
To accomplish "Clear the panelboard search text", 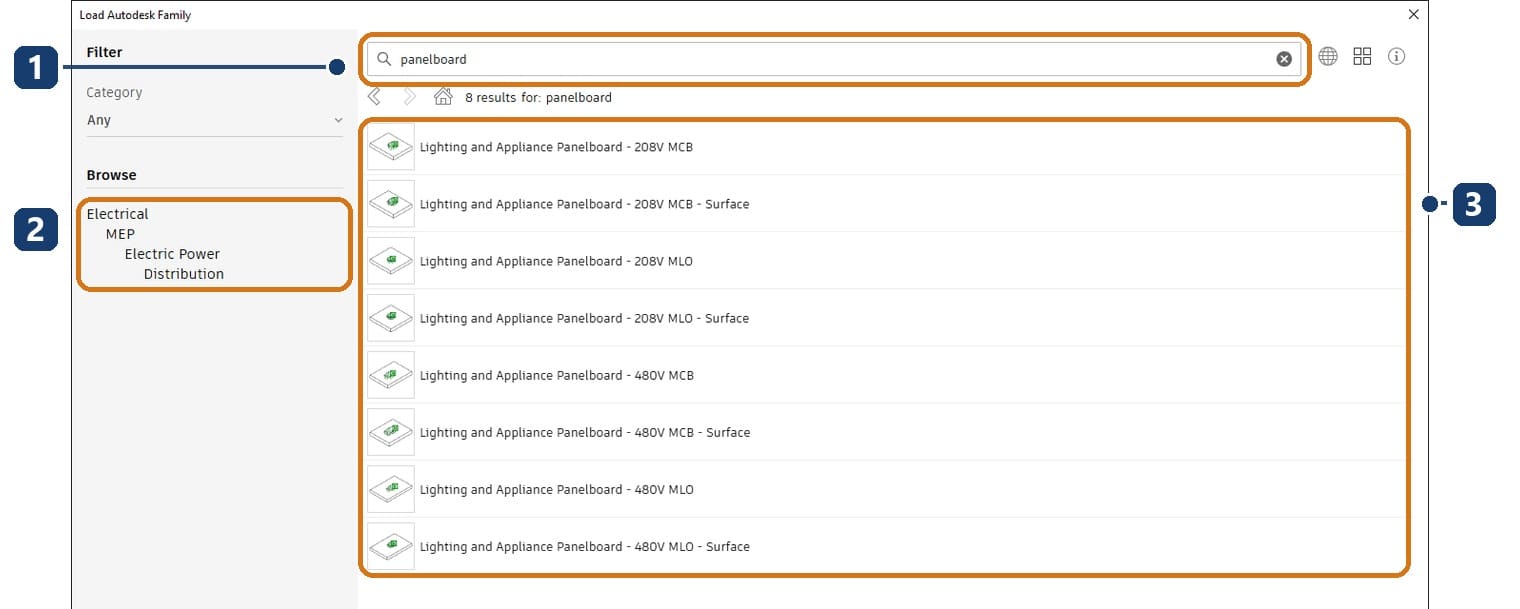I will tap(1284, 59).
